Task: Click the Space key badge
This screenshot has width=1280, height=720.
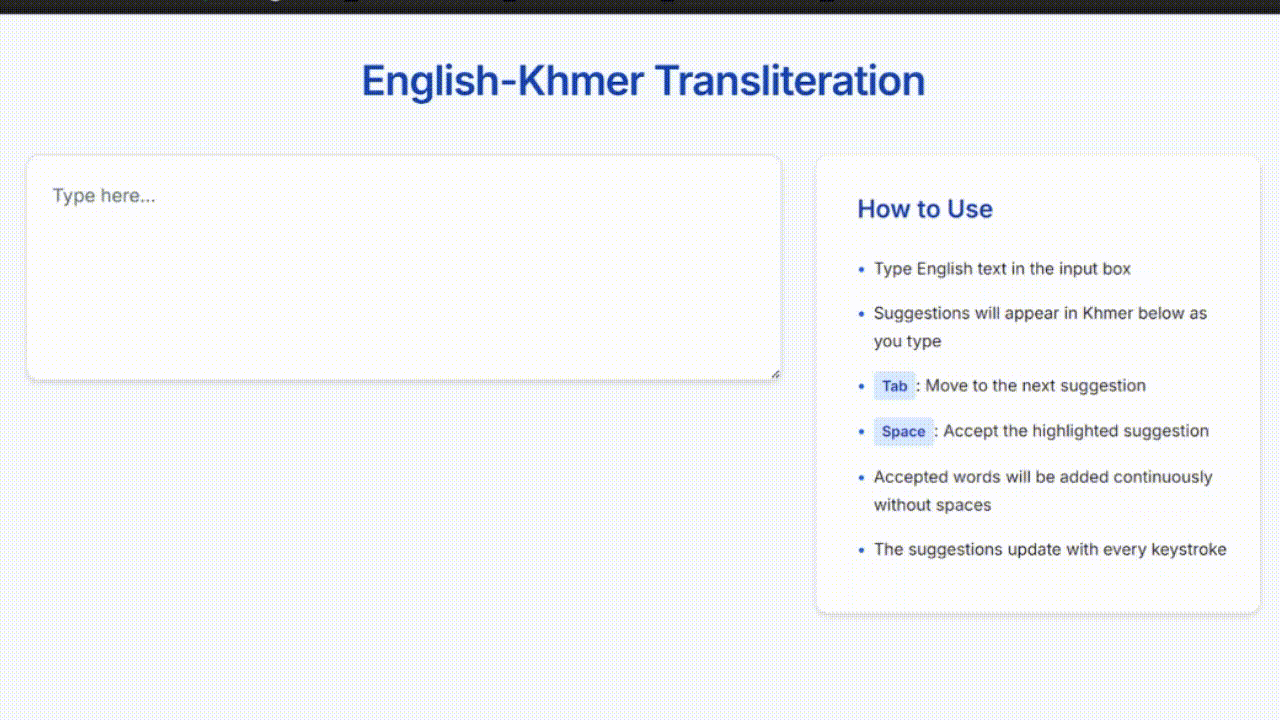Action: click(903, 432)
